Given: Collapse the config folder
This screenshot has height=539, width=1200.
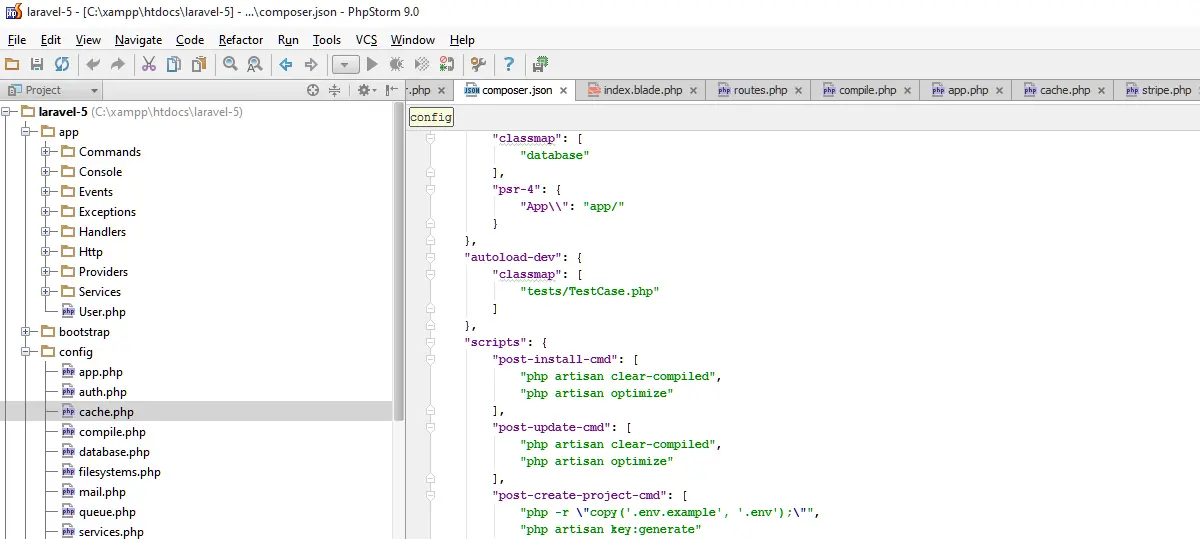Looking at the screenshot, I should 26,352.
